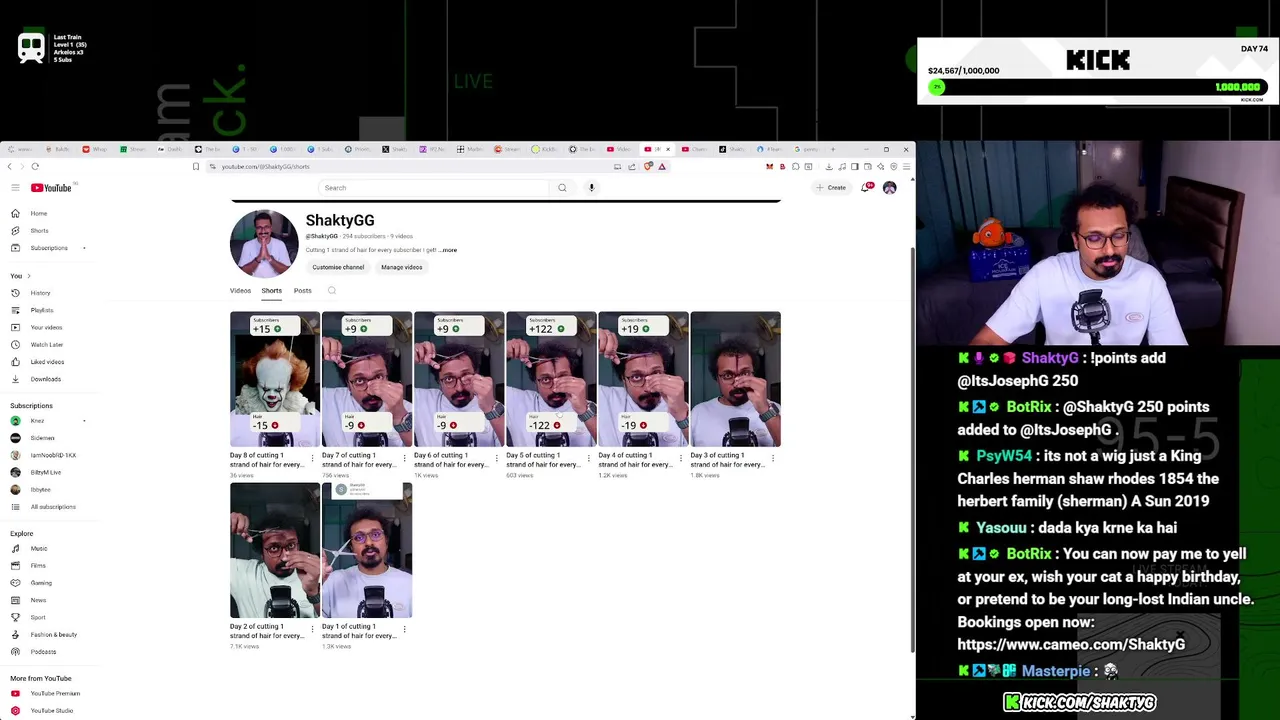
Task: Bookmark icon beside address bar
Action: click(196, 167)
